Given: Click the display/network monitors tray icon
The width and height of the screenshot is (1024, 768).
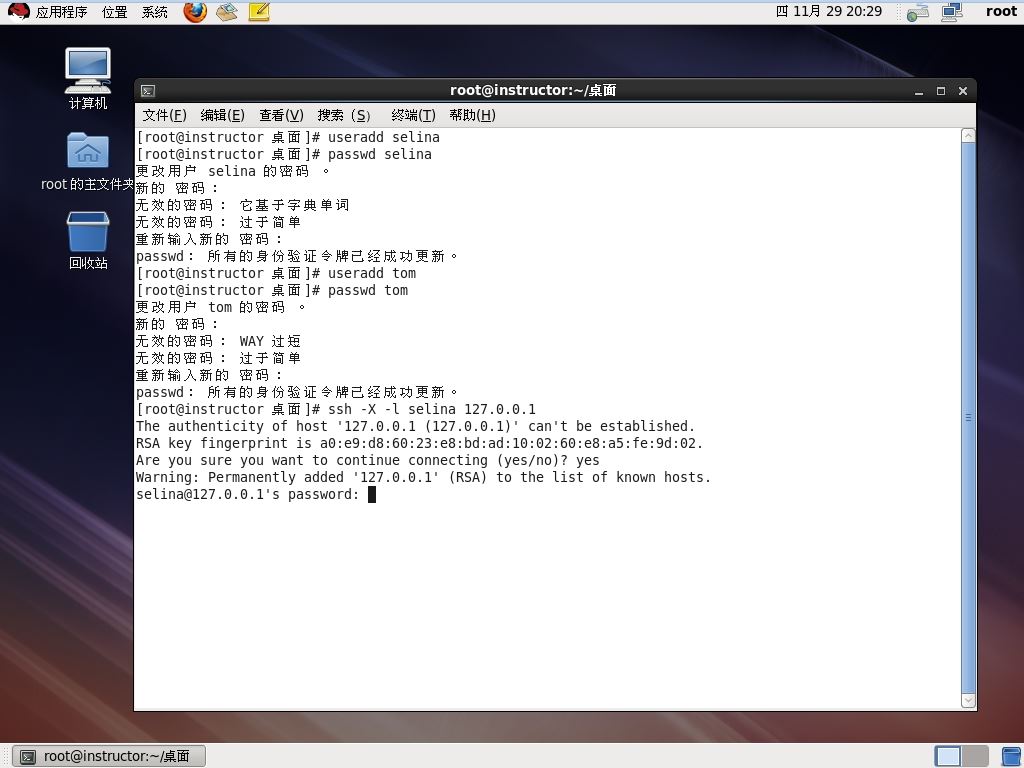Looking at the screenshot, I should tap(952, 12).
